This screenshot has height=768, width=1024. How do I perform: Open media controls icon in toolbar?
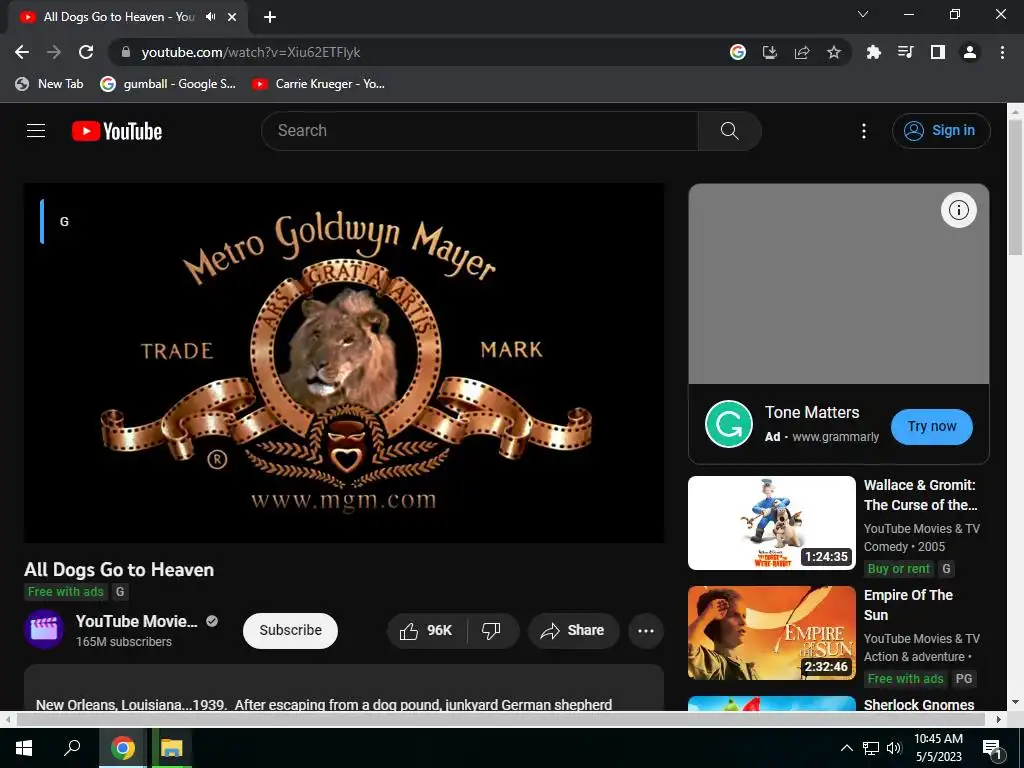coord(905,52)
